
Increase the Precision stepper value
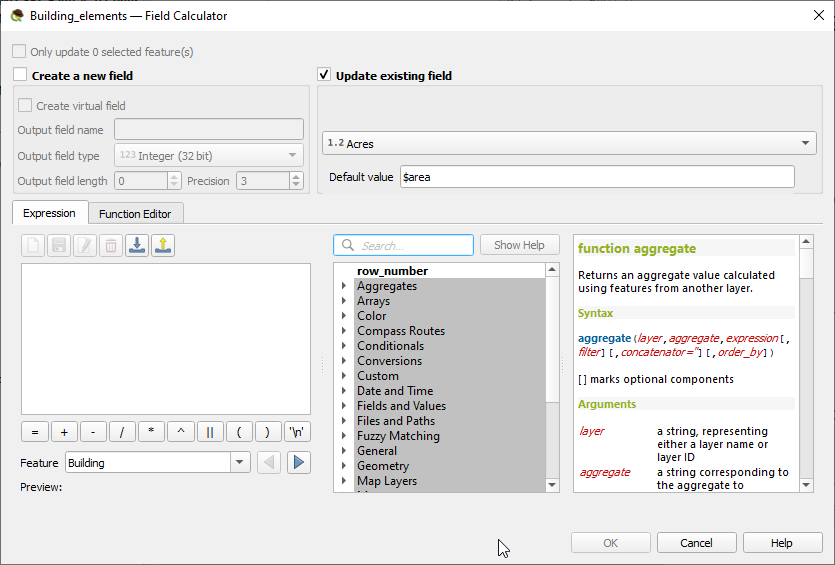tap(297, 177)
